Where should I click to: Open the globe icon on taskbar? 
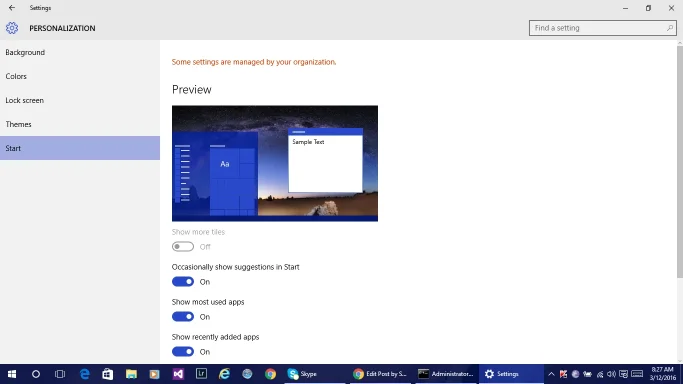click(x=247, y=374)
